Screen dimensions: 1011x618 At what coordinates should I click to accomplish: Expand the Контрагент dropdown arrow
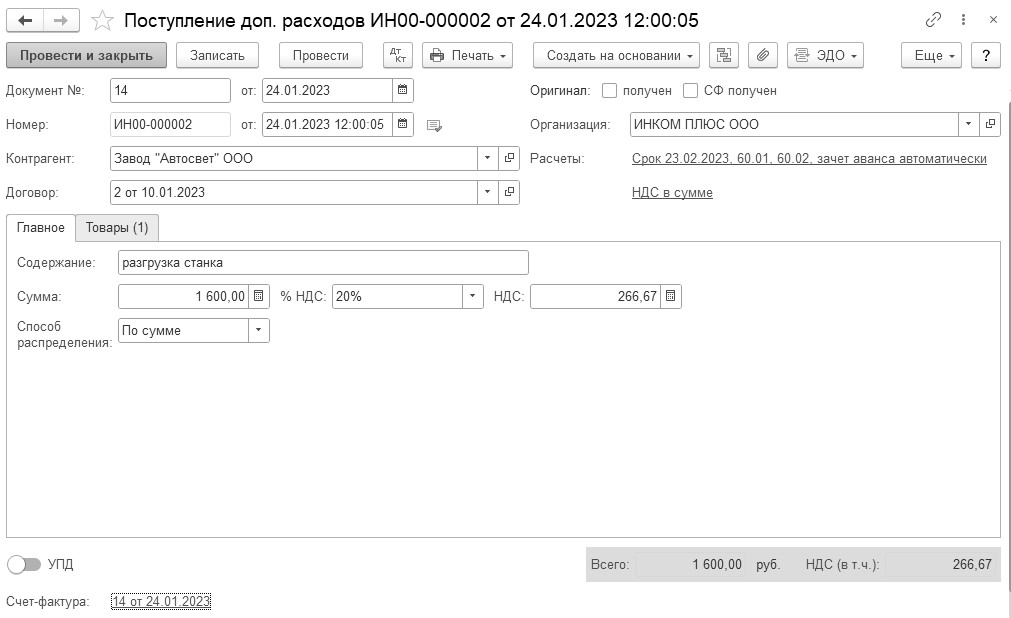487,158
